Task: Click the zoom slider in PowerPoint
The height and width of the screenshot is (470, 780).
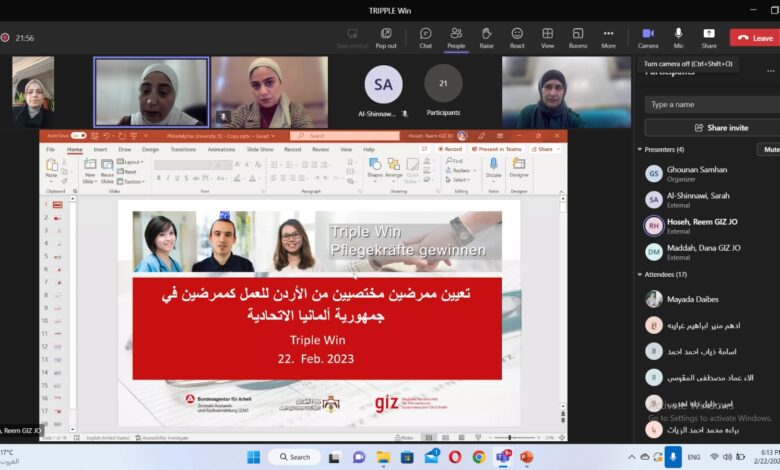Action: click(x=509, y=437)
